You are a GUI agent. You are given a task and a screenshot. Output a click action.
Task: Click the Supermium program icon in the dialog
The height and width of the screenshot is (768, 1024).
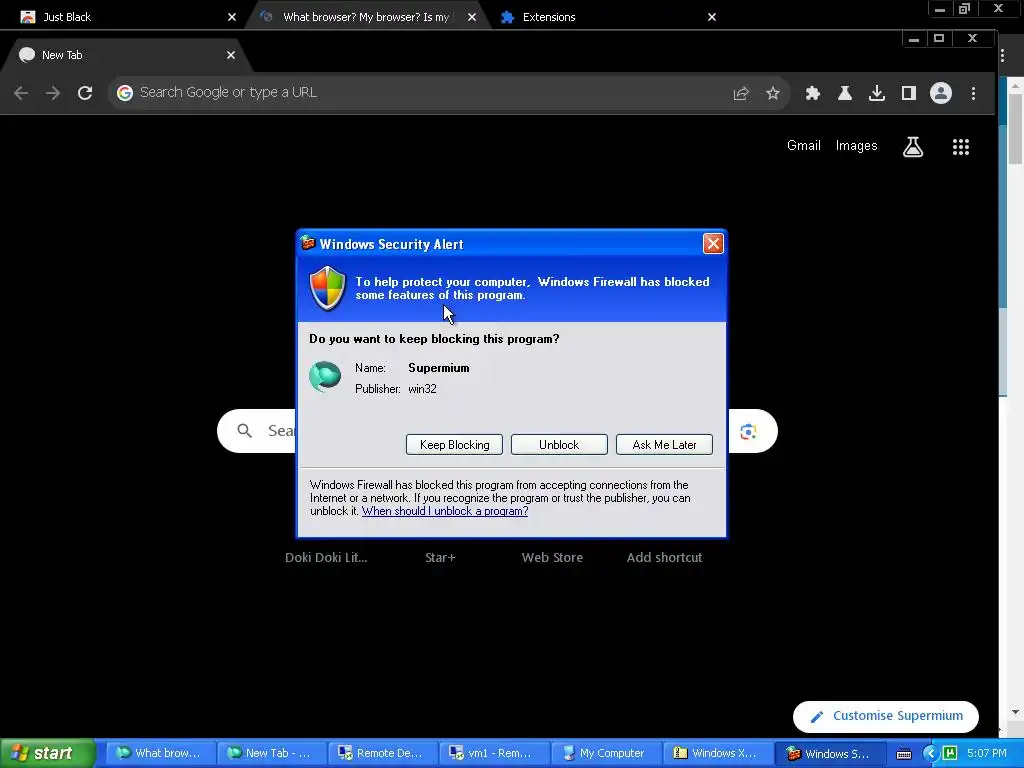point(325,377)
